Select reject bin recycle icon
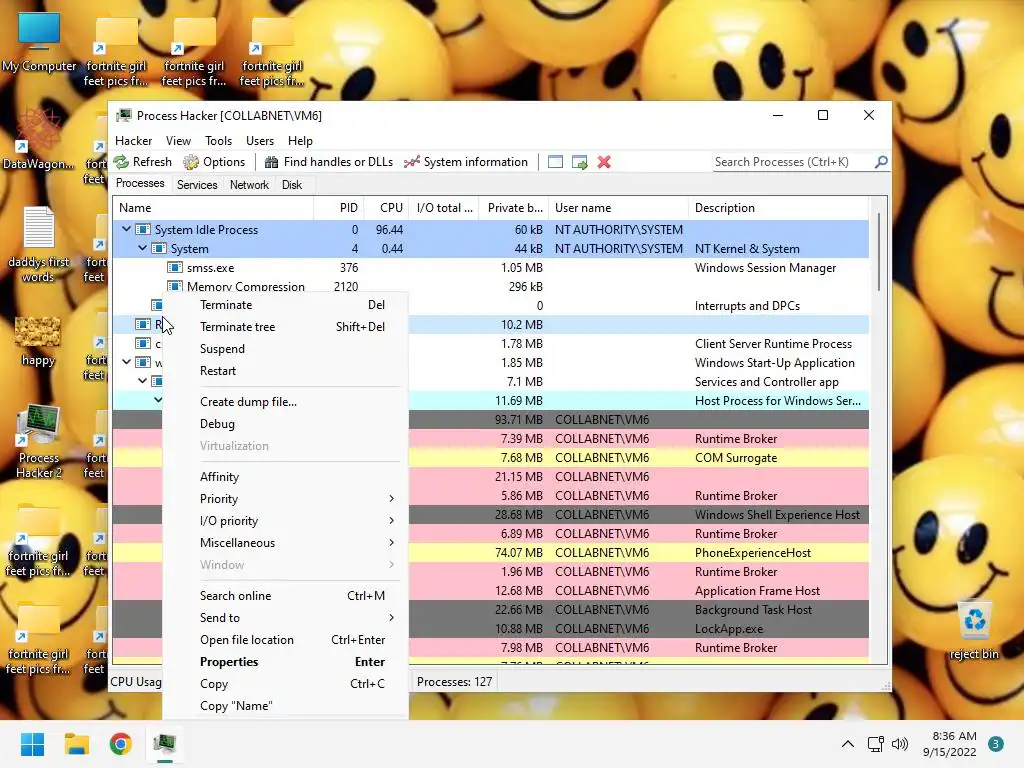The height and width of the screenshot is (768, 1024). [x=974, y=630]
